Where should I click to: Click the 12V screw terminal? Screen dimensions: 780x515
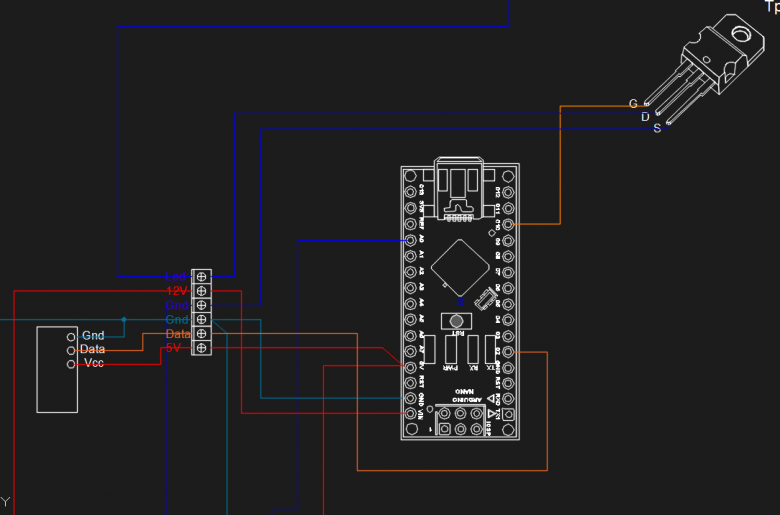pyautogui.click(x=203, y=290)
